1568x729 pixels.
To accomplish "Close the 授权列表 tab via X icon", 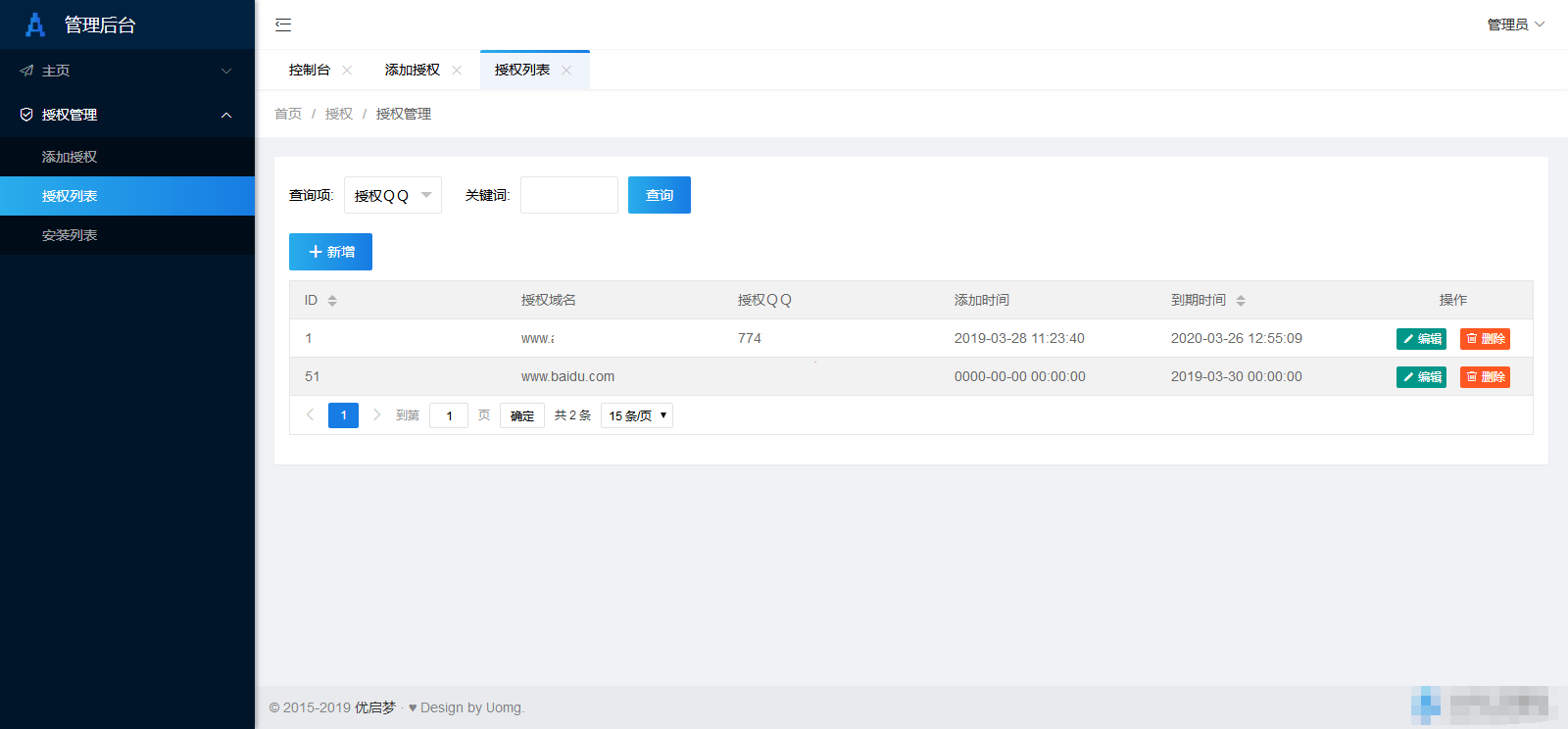I will coord(566,71).
